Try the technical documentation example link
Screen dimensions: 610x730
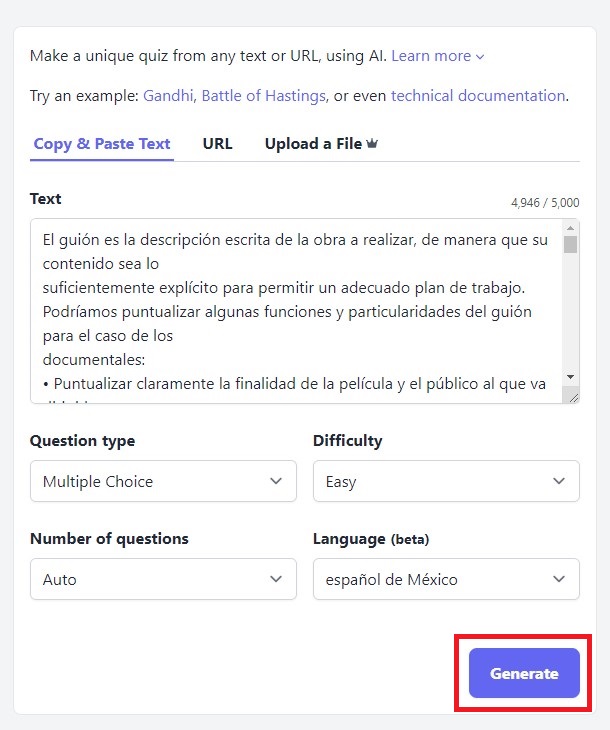tap(478, 96)
